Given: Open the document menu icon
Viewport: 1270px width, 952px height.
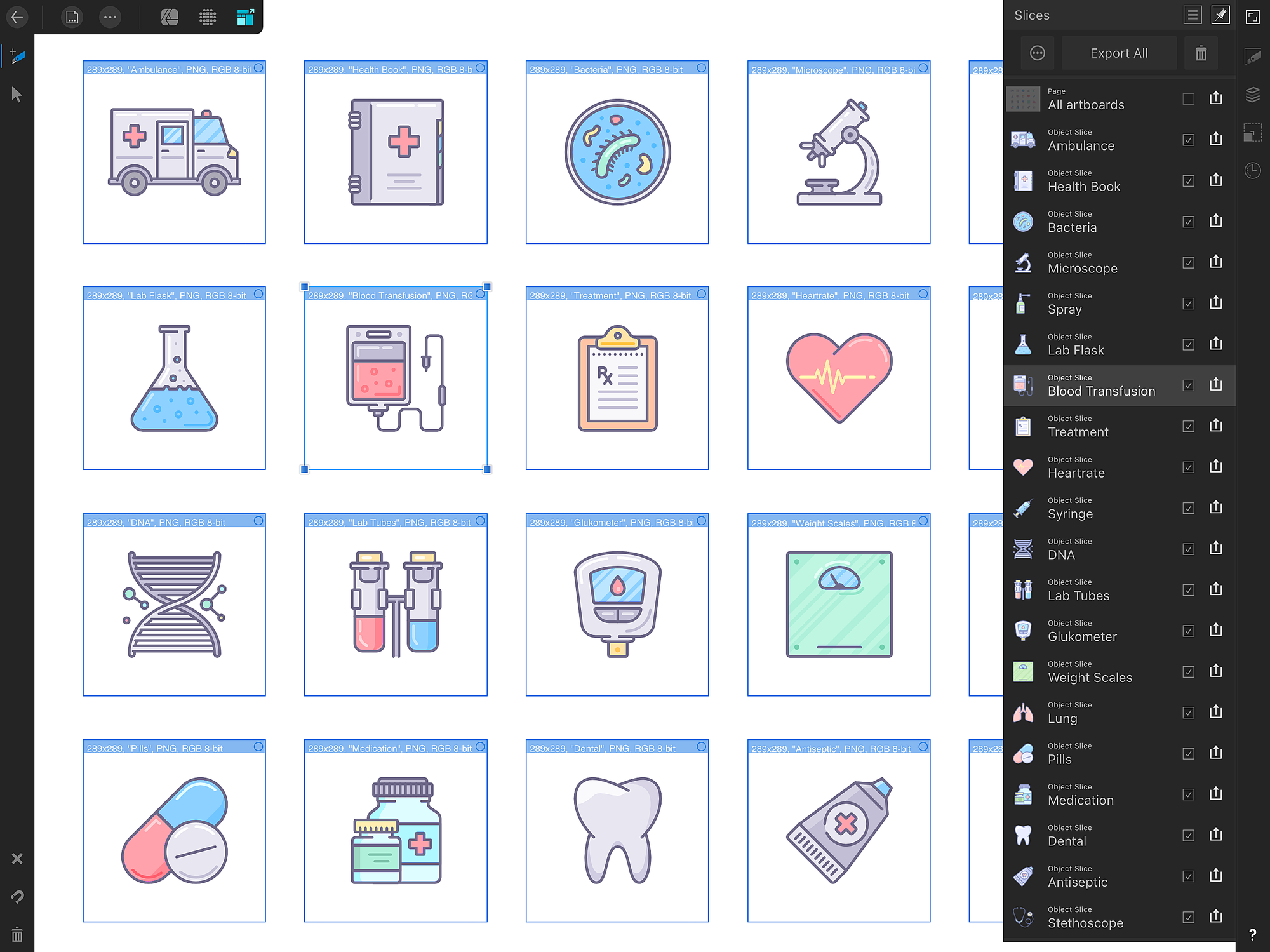Looking at the screenshot, I should pos(72,17).
